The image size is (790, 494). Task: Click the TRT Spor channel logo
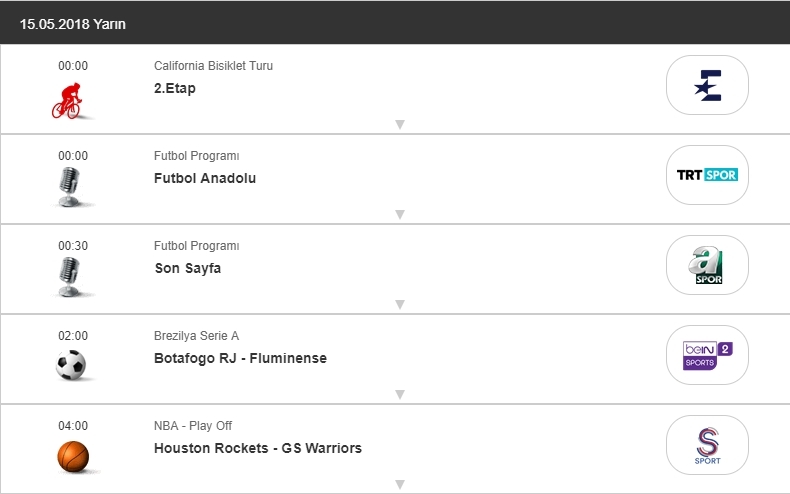pos(707,176)
